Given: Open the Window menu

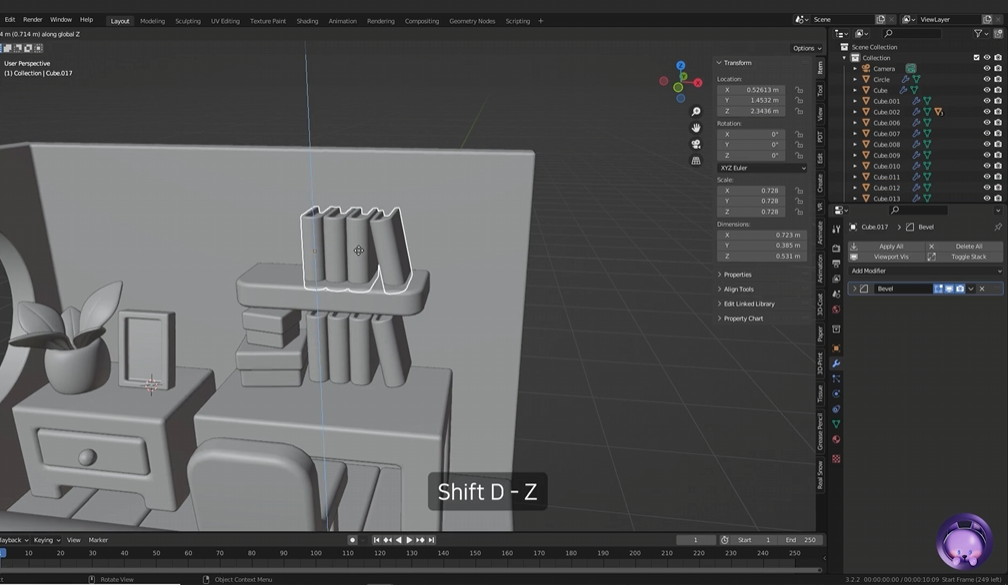Looking at the screenshot, I should coord(61,20).
